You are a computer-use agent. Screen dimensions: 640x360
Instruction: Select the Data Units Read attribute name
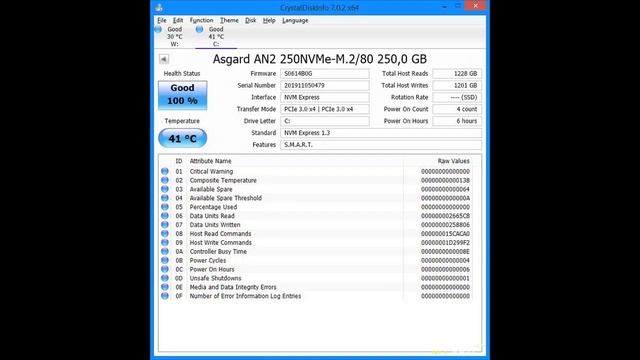tap(212, 216)
